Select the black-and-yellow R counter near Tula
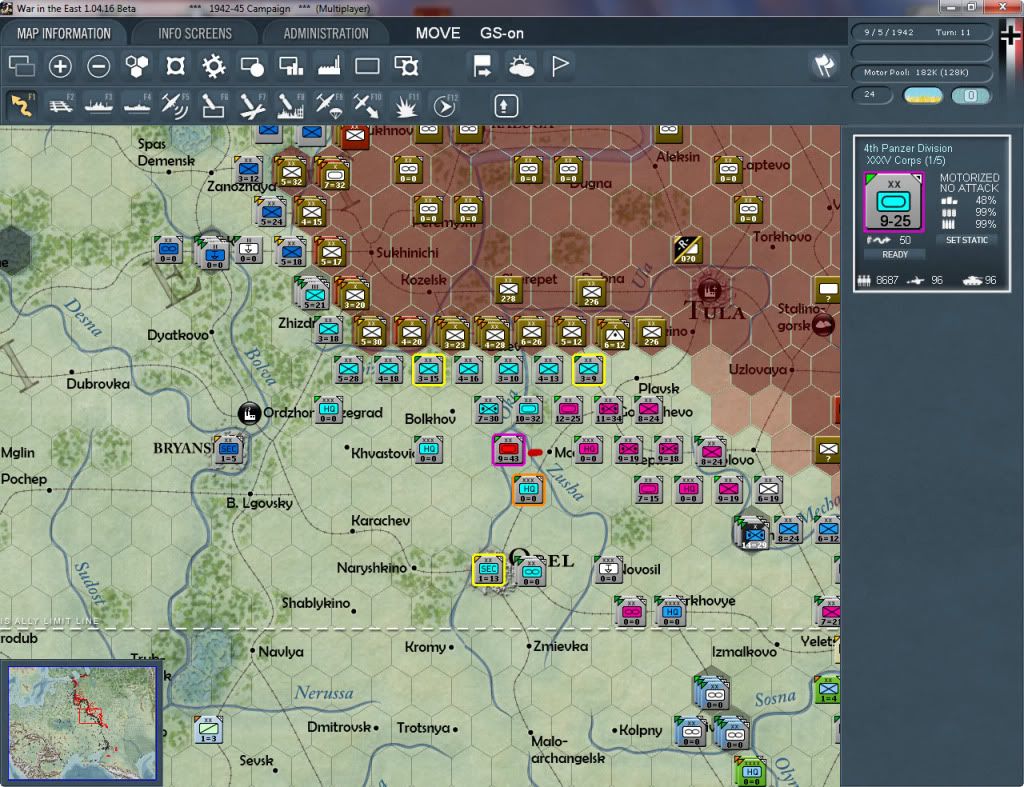 pos(688,249)
